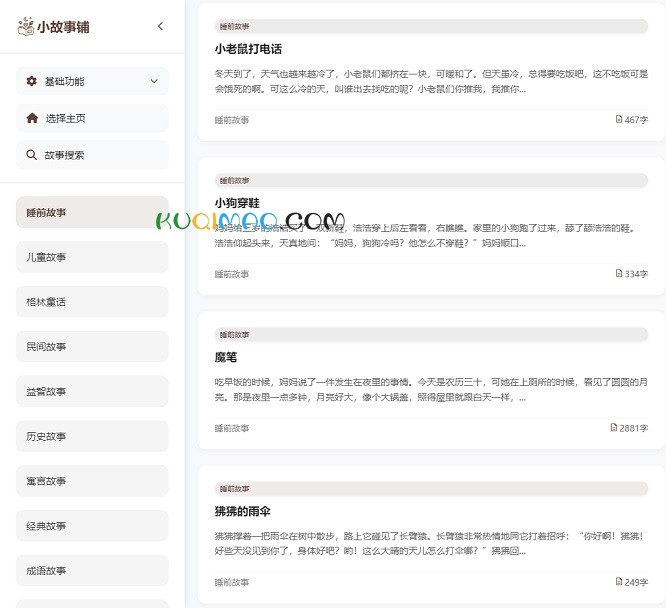
Task: Select the 经典故事 category
Action: point(92,526)
